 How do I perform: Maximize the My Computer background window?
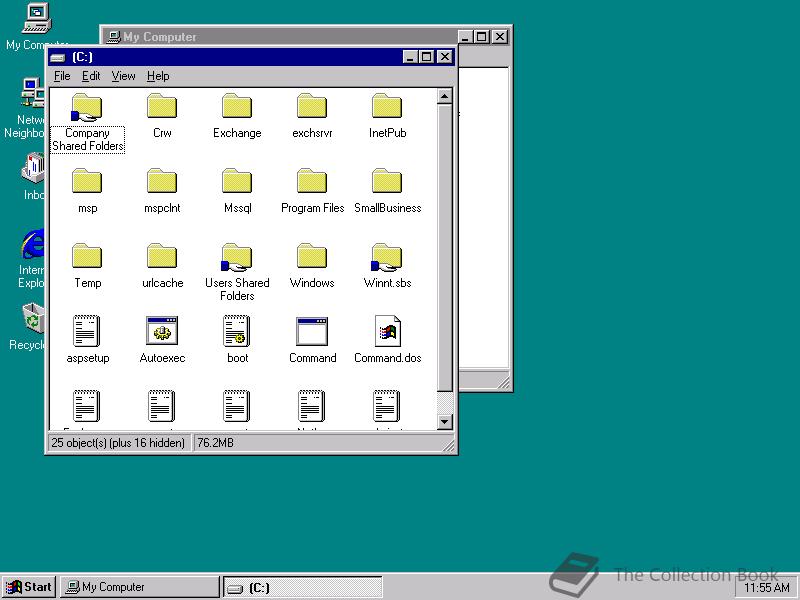point(481,37)
